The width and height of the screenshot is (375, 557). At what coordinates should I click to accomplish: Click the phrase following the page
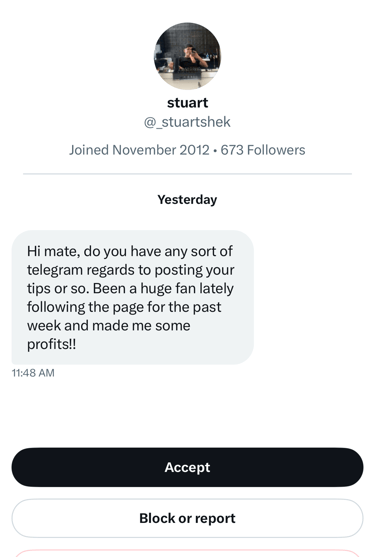(86, 307)
